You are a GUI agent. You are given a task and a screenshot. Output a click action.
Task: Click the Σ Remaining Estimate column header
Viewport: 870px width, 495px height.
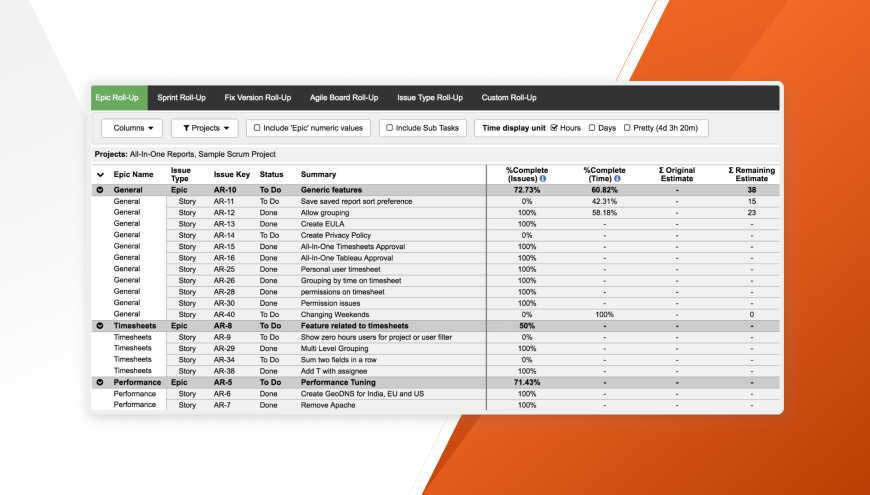point(751,174)
